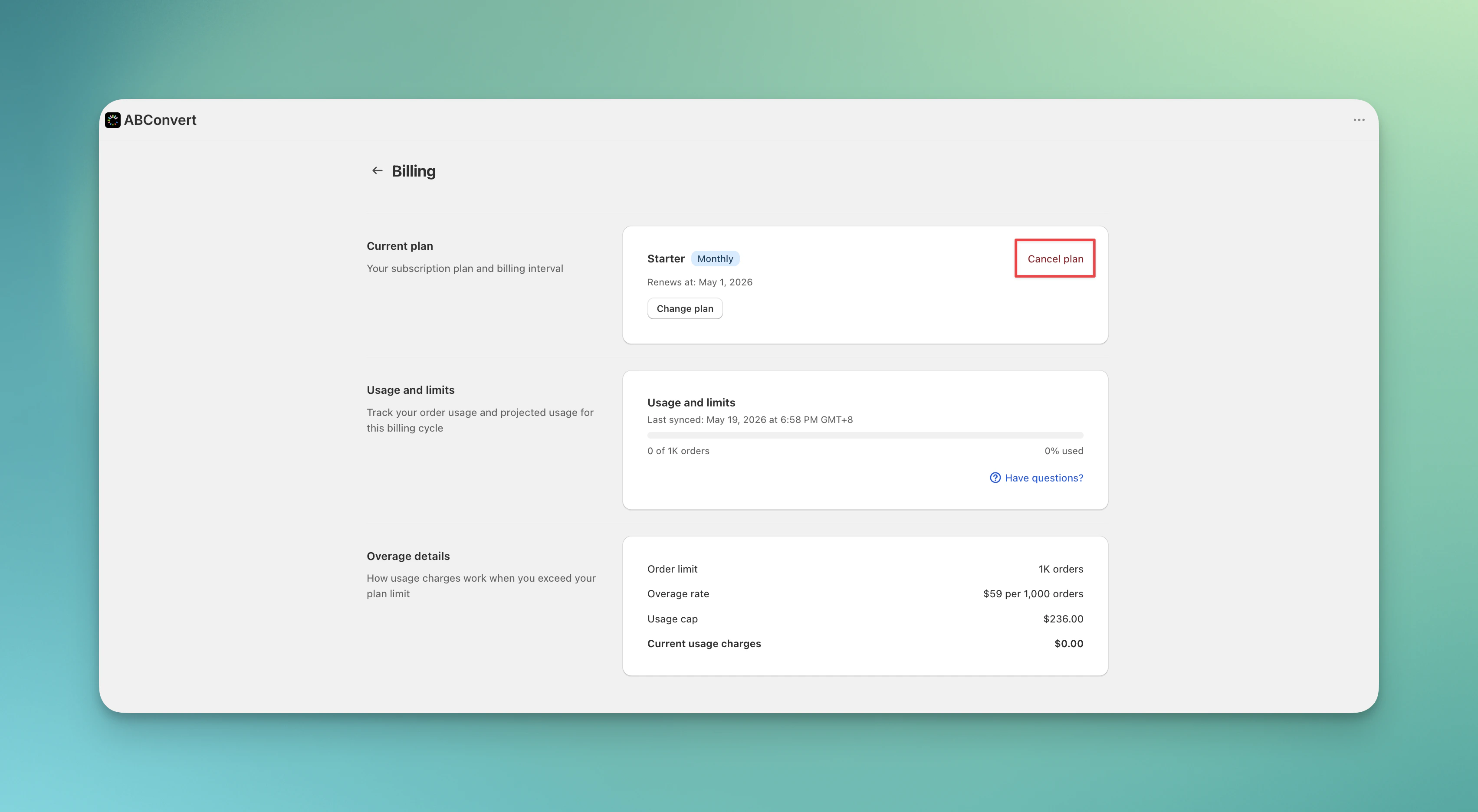
Task: Open the three-dot more options menu
Action: (x=1359, y=120)
